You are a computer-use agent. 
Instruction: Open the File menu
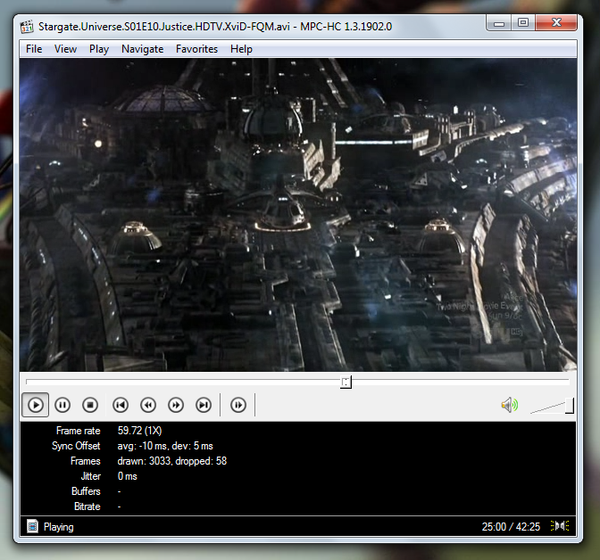(x=34, y=49)
